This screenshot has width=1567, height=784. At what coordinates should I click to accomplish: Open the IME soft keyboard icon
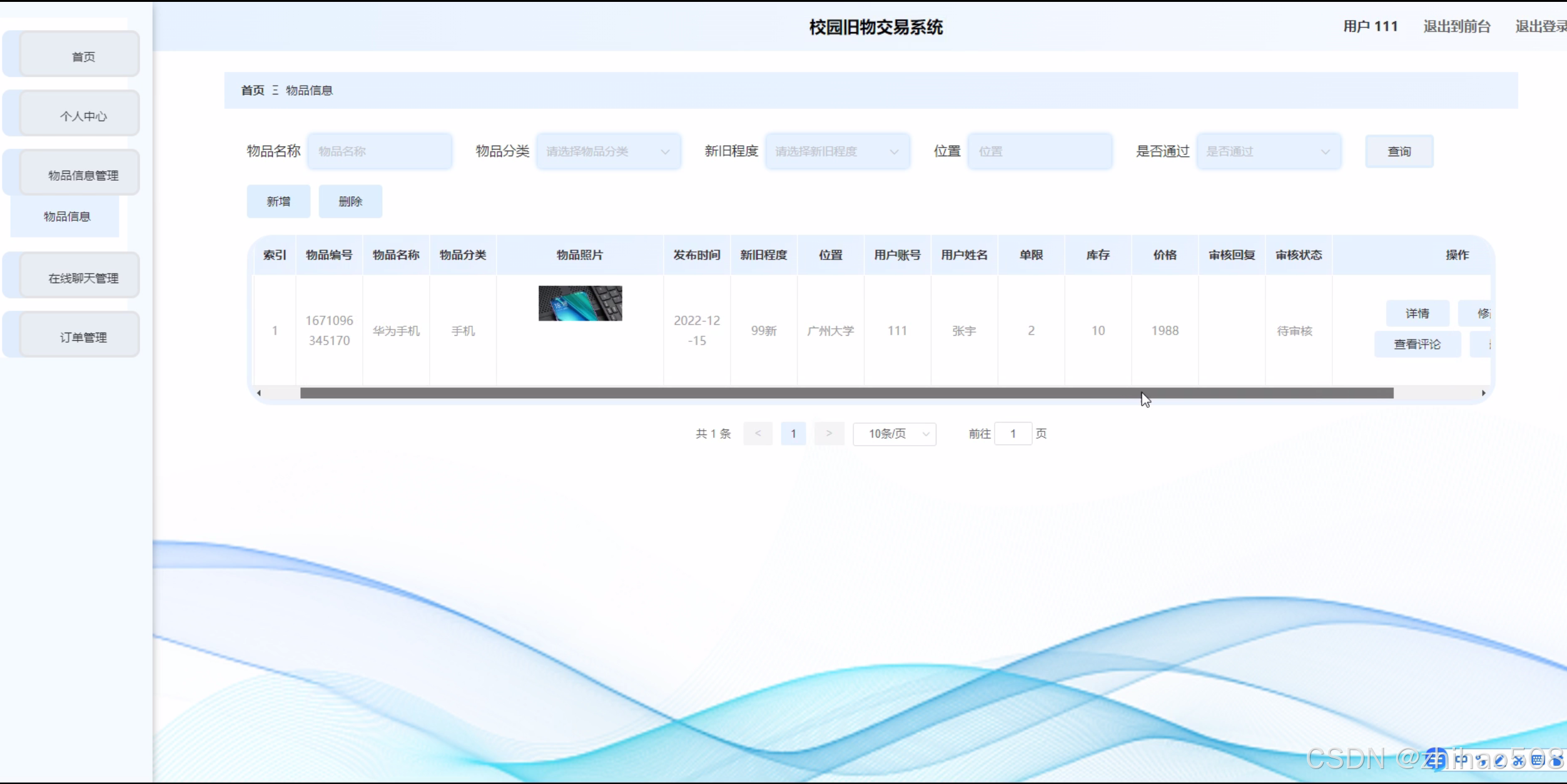coord(1537,760)
